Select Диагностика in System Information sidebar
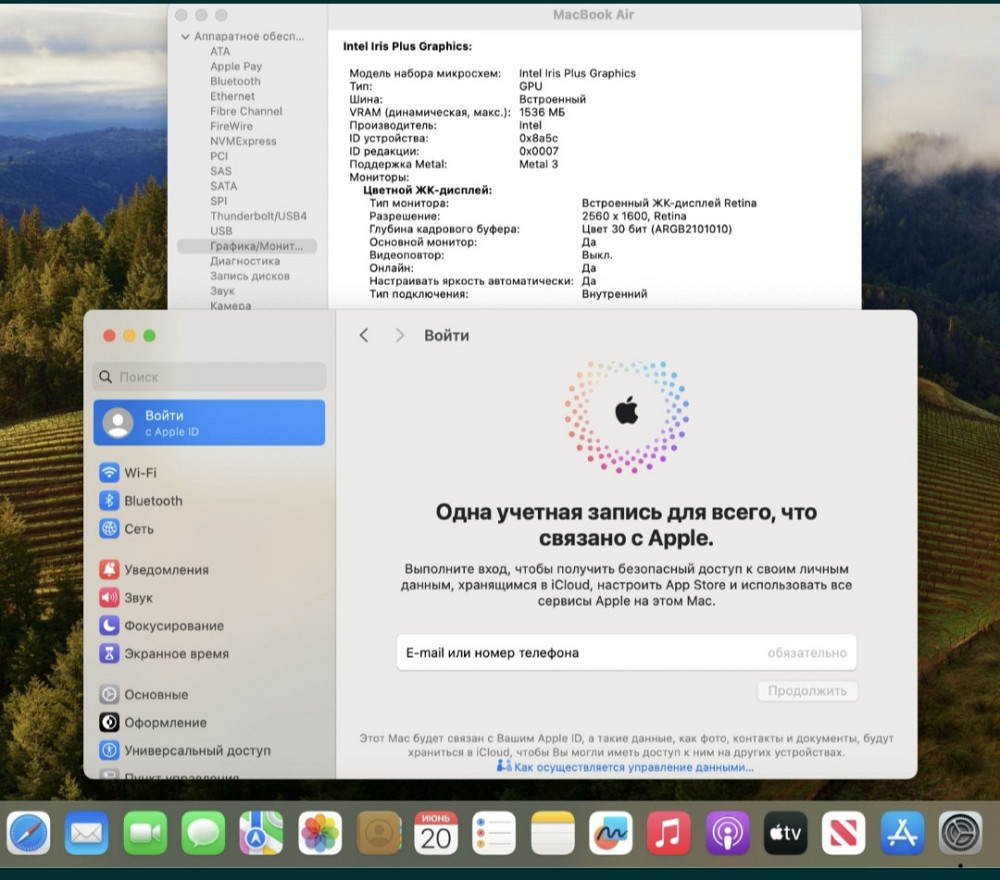Screen dimensions: 1000x880 (x=246, y=261)
